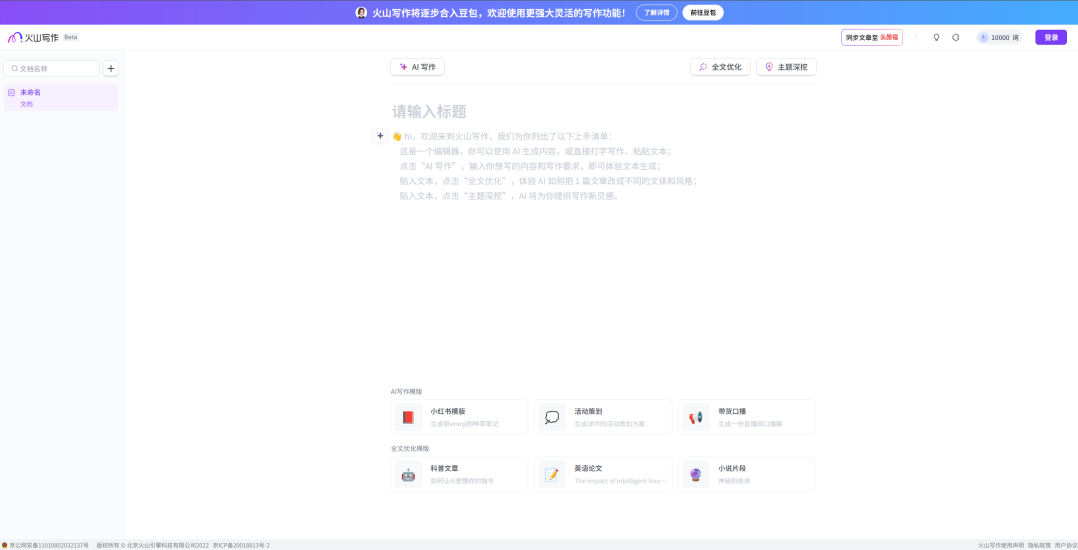Click the memo icon for 英语论文

552,474
